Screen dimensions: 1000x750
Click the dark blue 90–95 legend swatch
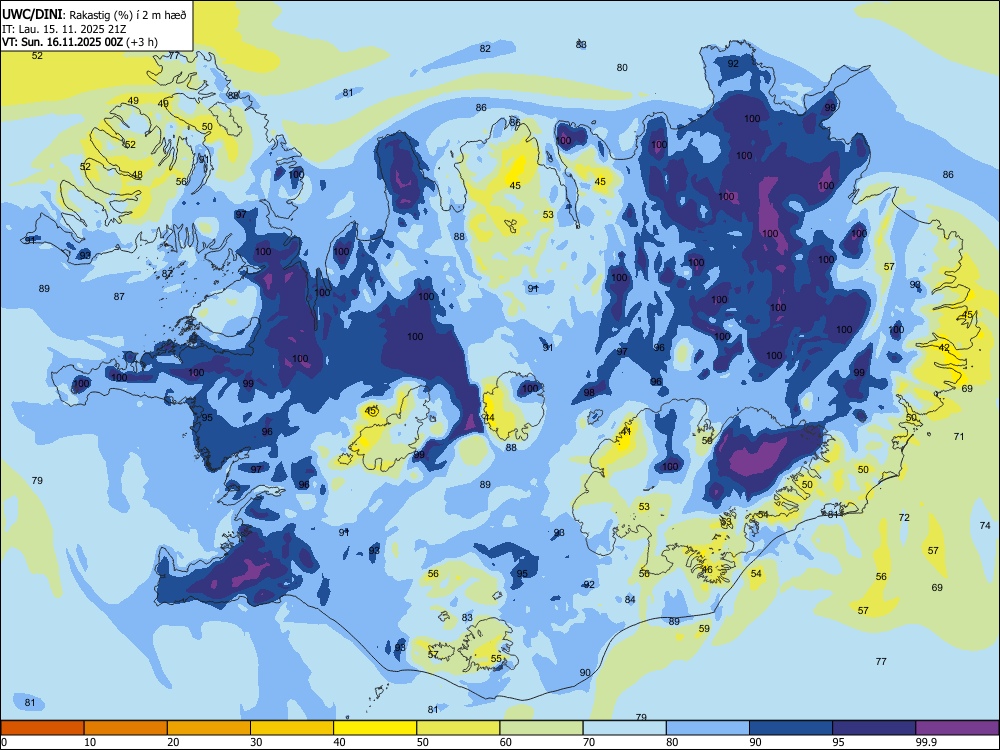[x=791, y=728]
